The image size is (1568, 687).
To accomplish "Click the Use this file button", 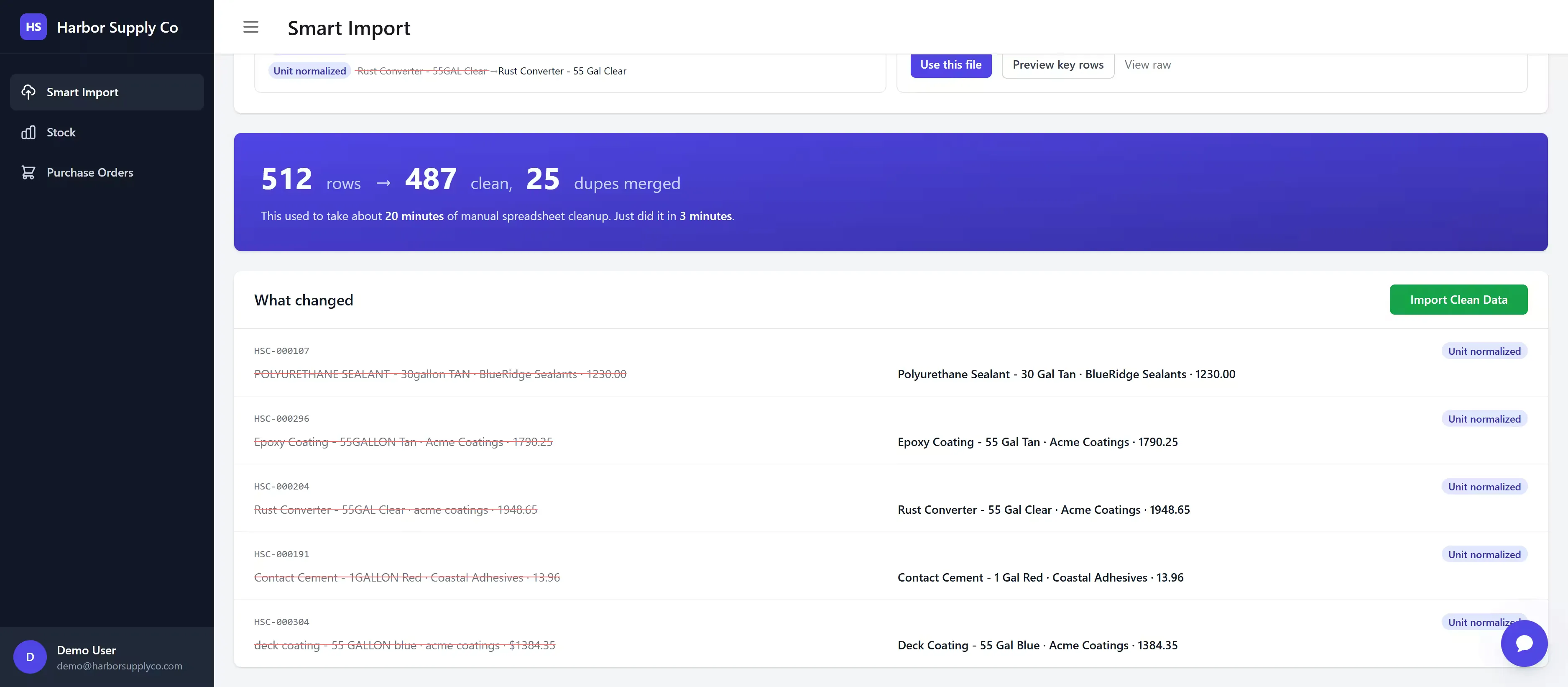I will [951, 64].
